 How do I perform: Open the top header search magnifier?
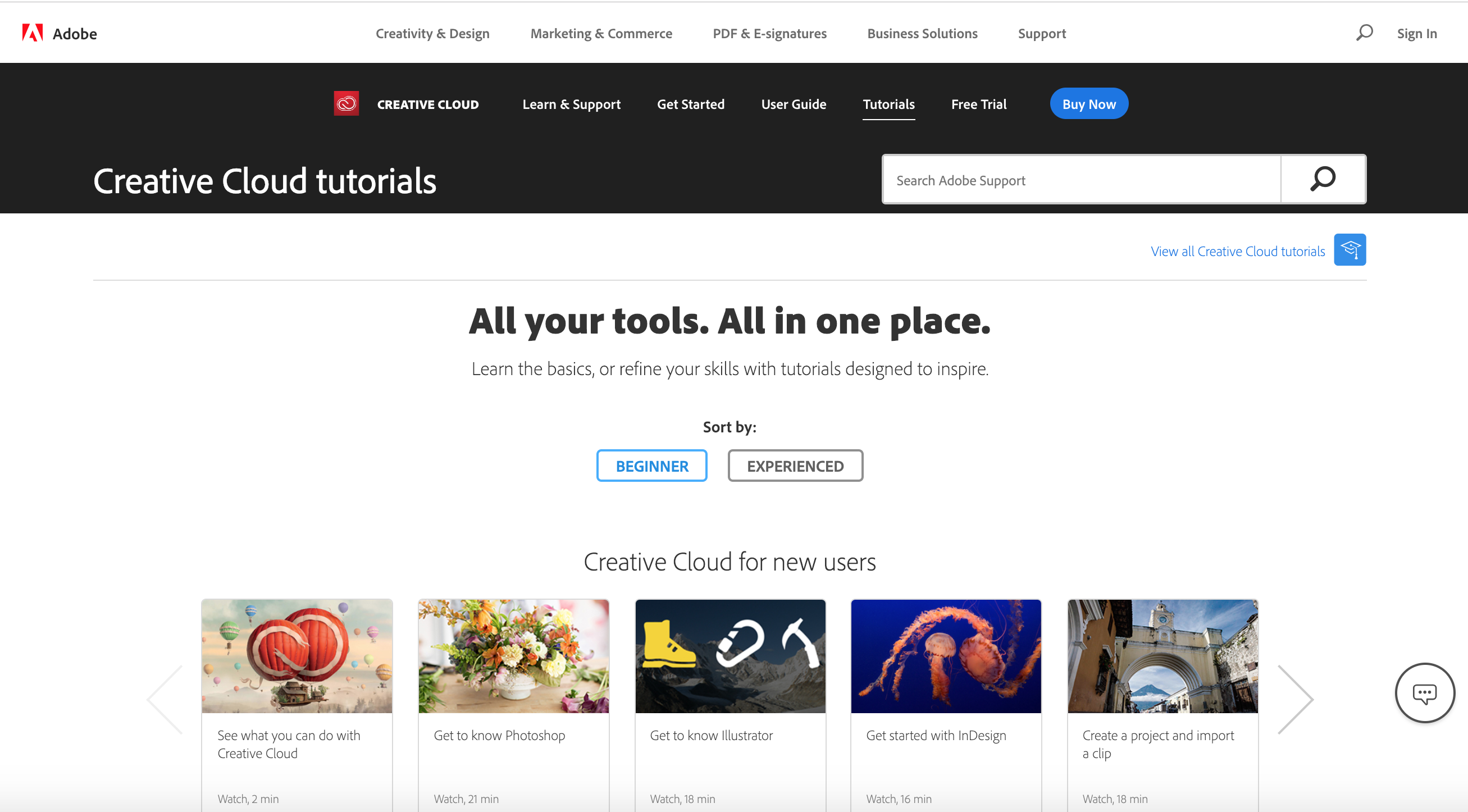pyautogui.click(x=1364, y=33)
